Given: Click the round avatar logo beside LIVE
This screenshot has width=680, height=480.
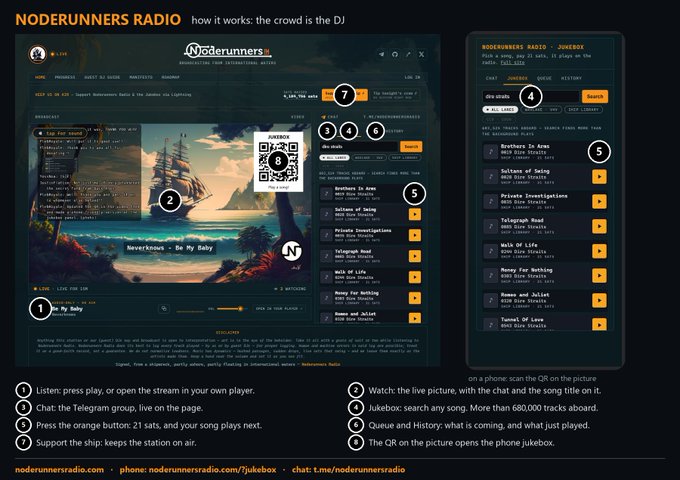Looking at the screenshot, I should coord(37,54).
